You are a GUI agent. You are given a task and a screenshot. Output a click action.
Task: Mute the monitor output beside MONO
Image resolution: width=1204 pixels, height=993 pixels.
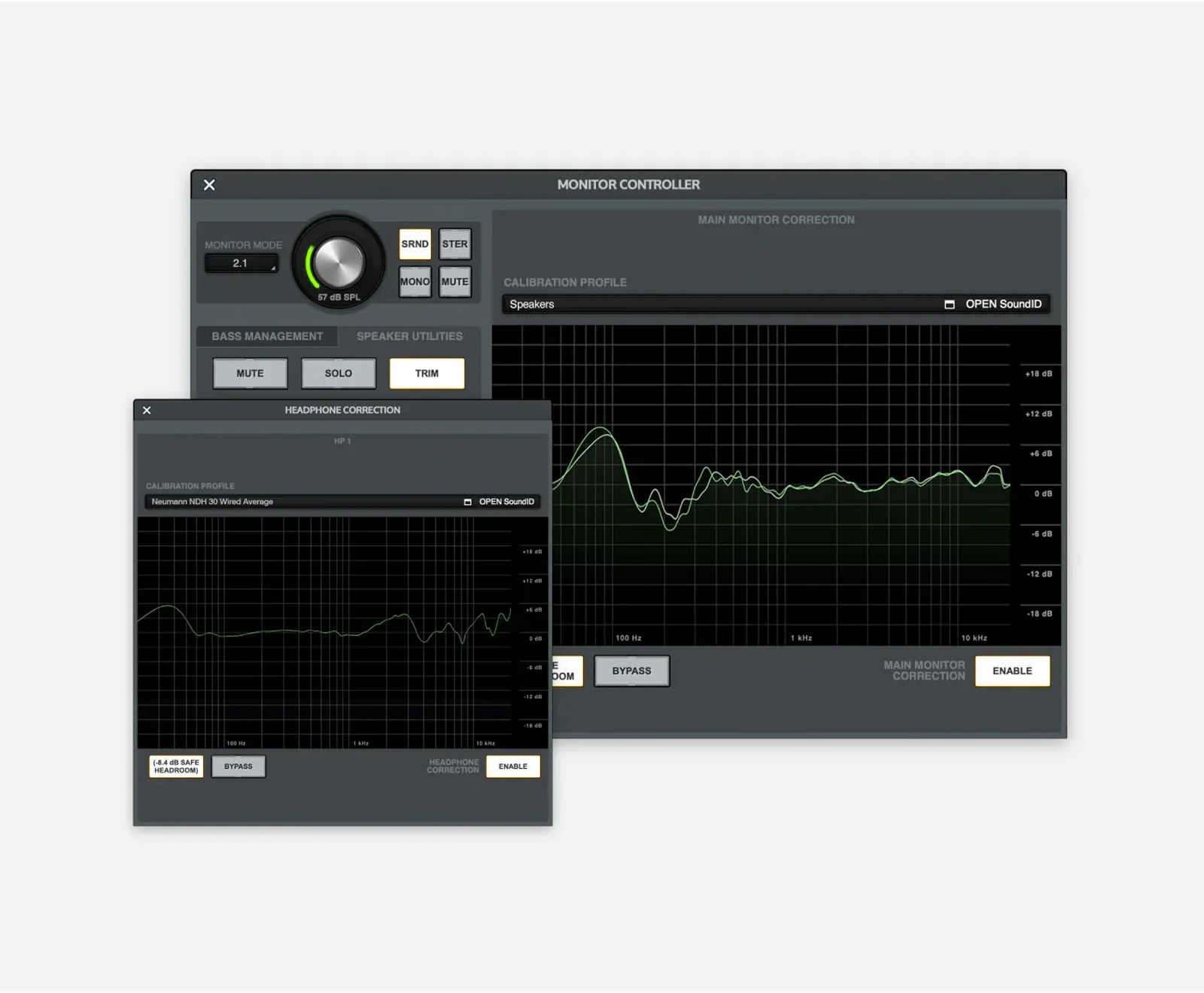[x=455, y=282]
